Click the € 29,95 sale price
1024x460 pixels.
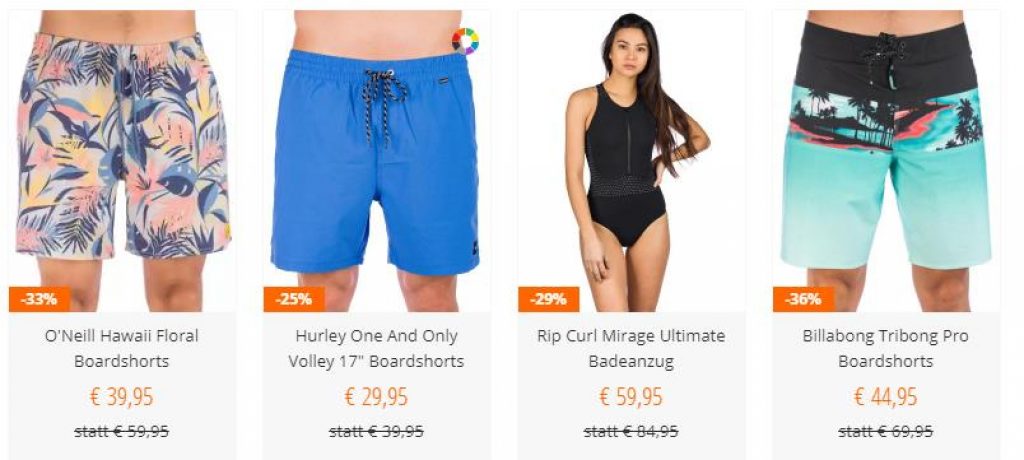[376, 397]
